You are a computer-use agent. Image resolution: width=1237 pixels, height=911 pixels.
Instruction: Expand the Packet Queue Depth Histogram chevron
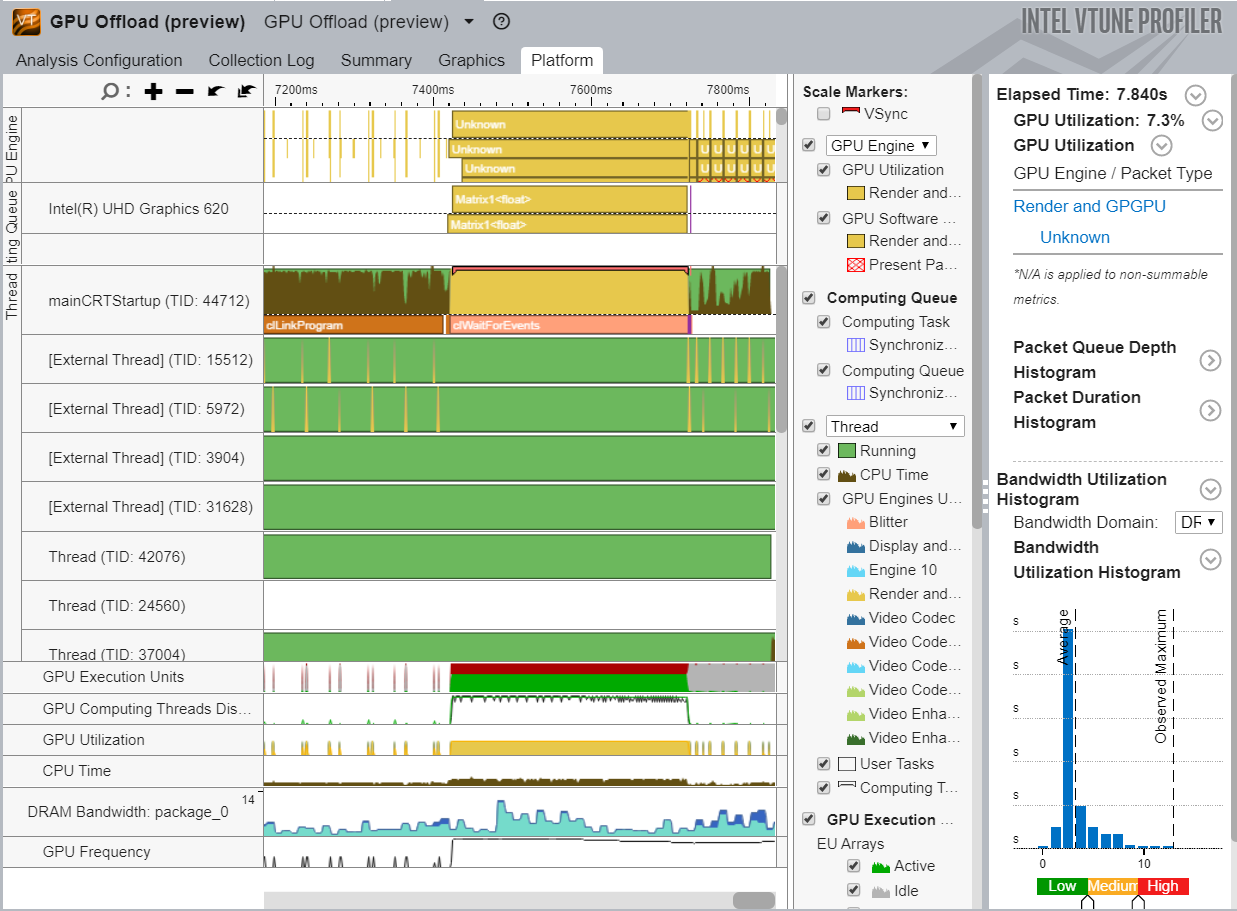(x=1210, y=360)
